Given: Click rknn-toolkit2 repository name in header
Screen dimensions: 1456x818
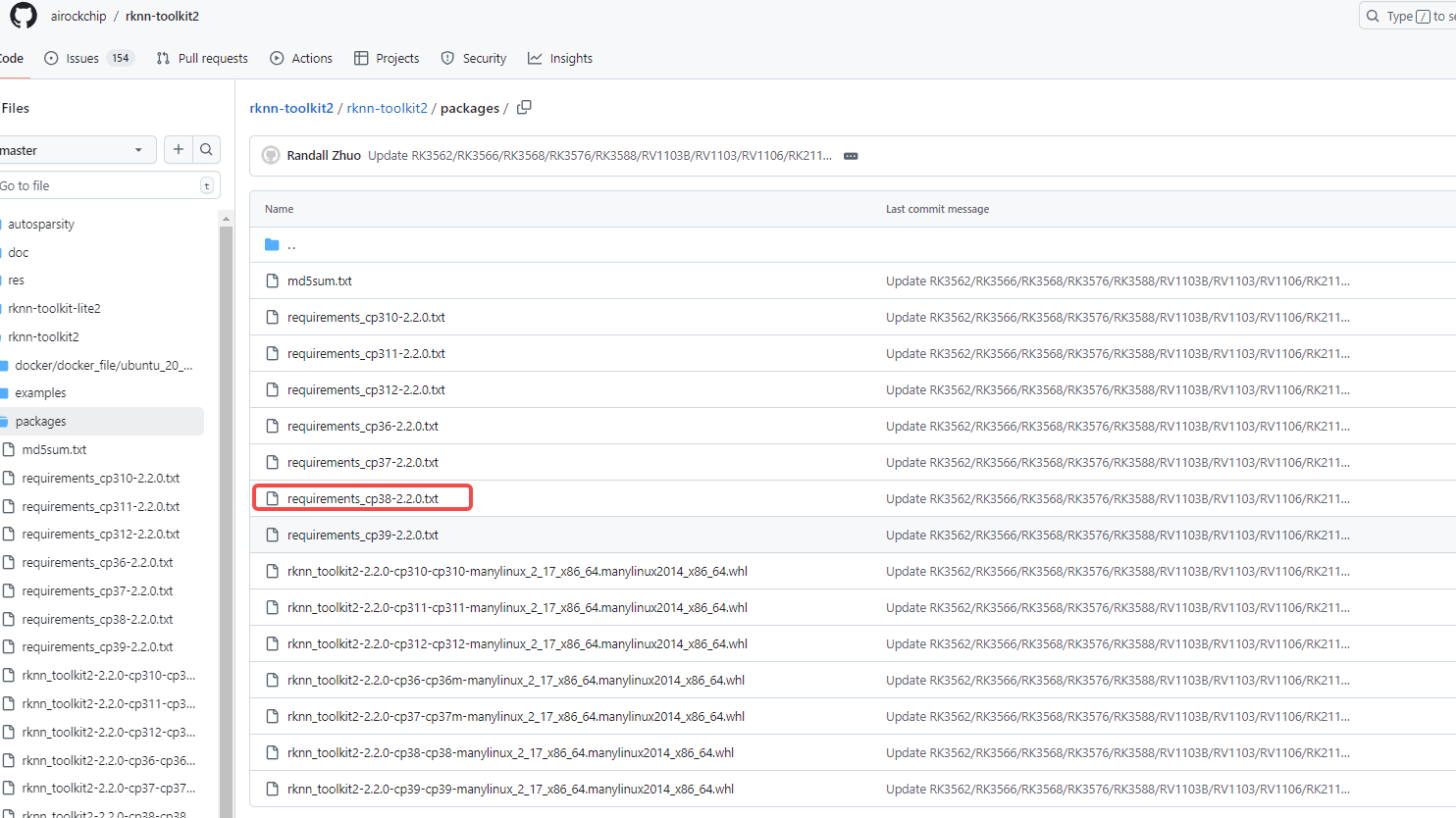Looking at the screenshot, I should point(162,16).
